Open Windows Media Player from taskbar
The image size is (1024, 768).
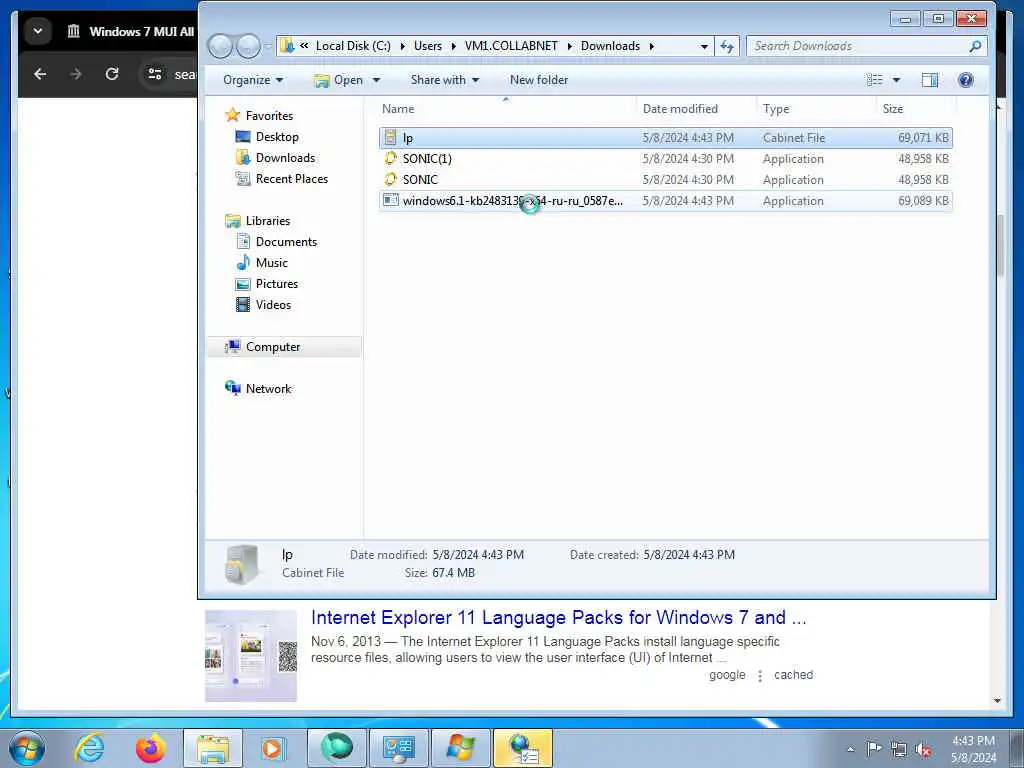click(272, 748)
